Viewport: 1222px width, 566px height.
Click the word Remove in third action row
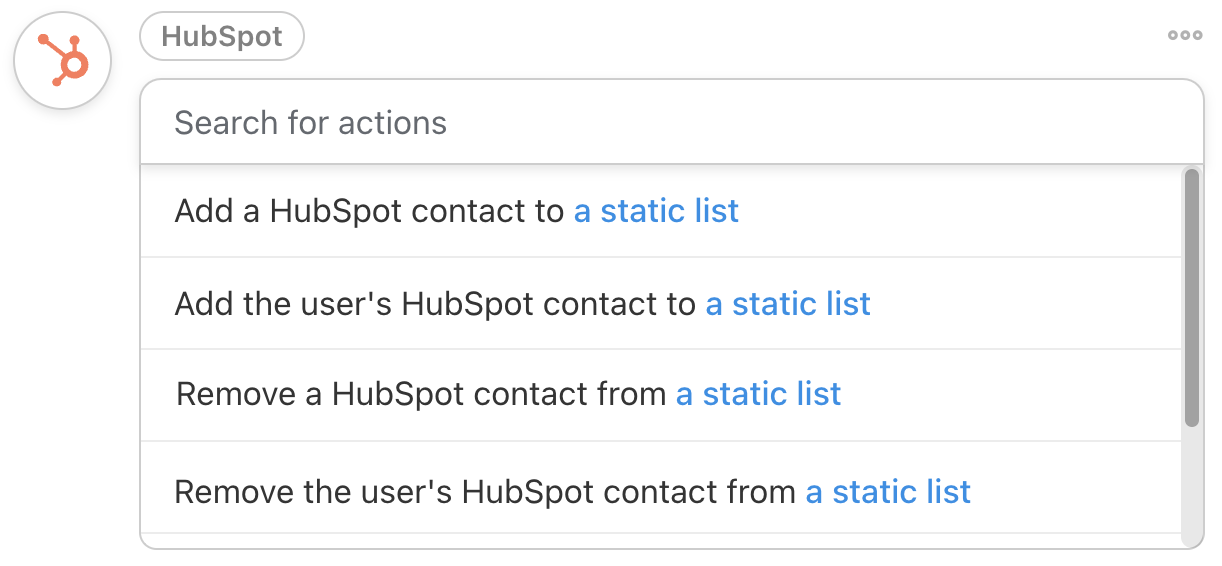pos(234,394)
